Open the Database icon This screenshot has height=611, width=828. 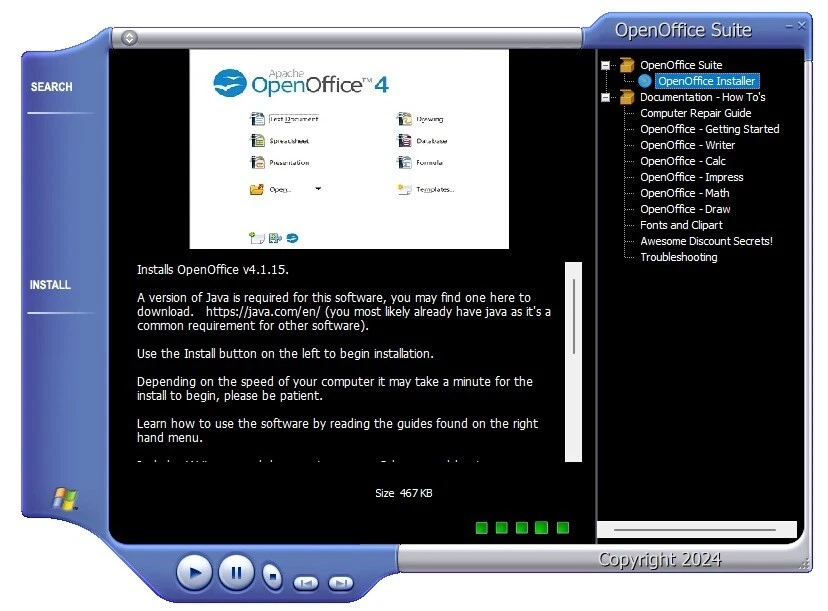pyautogui.click(x=406, y=141)
